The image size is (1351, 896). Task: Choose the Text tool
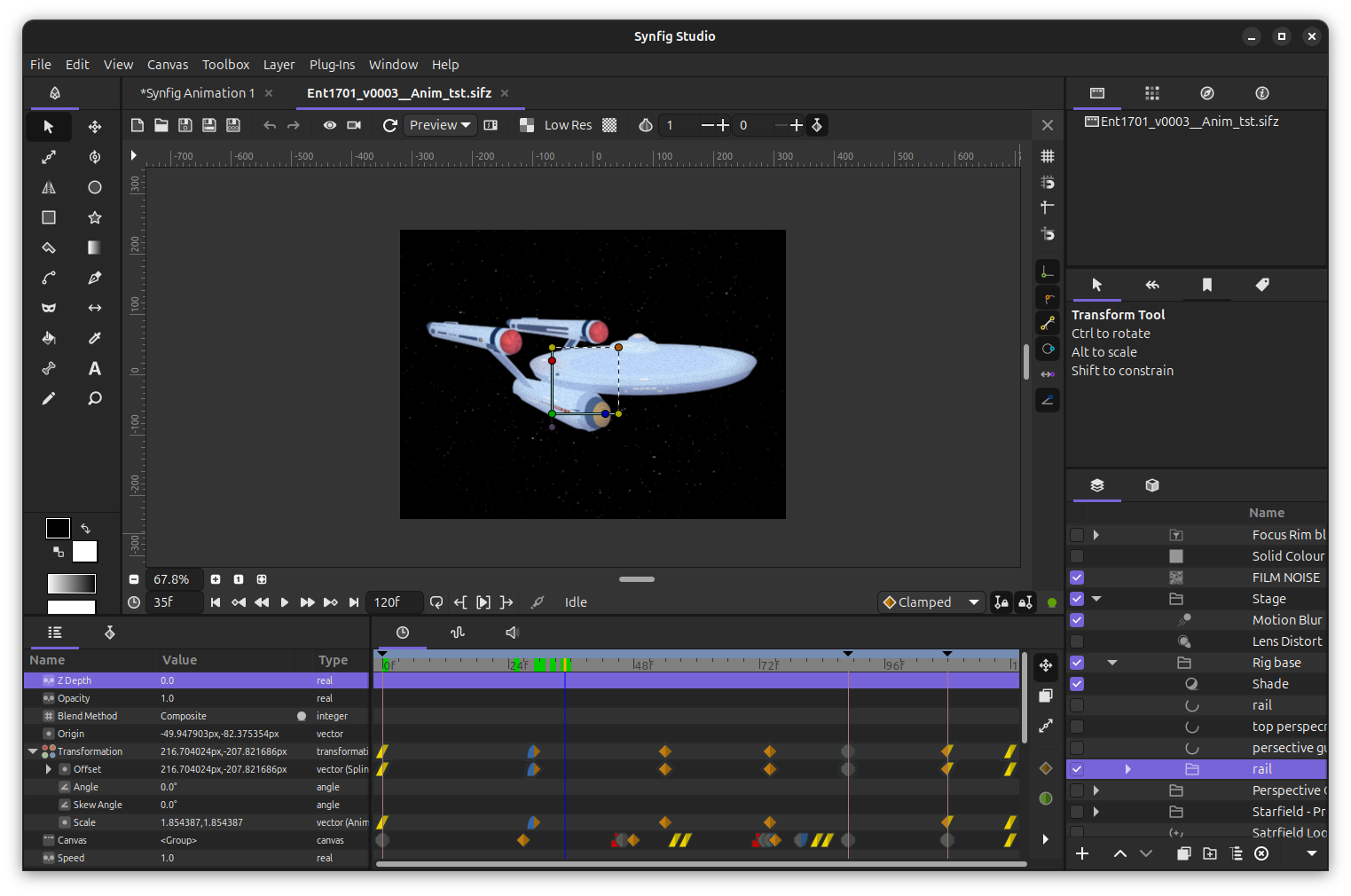[x=95, y=368]
